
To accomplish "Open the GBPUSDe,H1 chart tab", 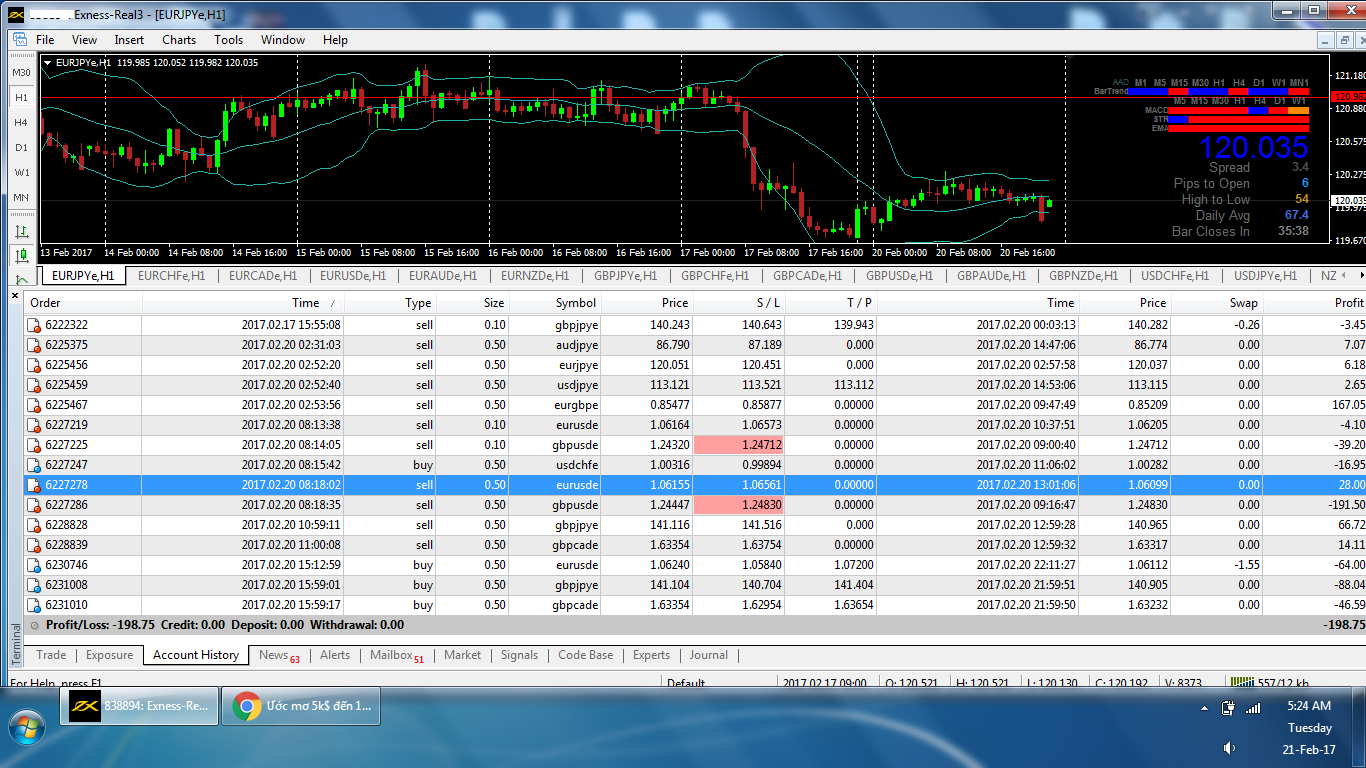I will coord(899,276).
